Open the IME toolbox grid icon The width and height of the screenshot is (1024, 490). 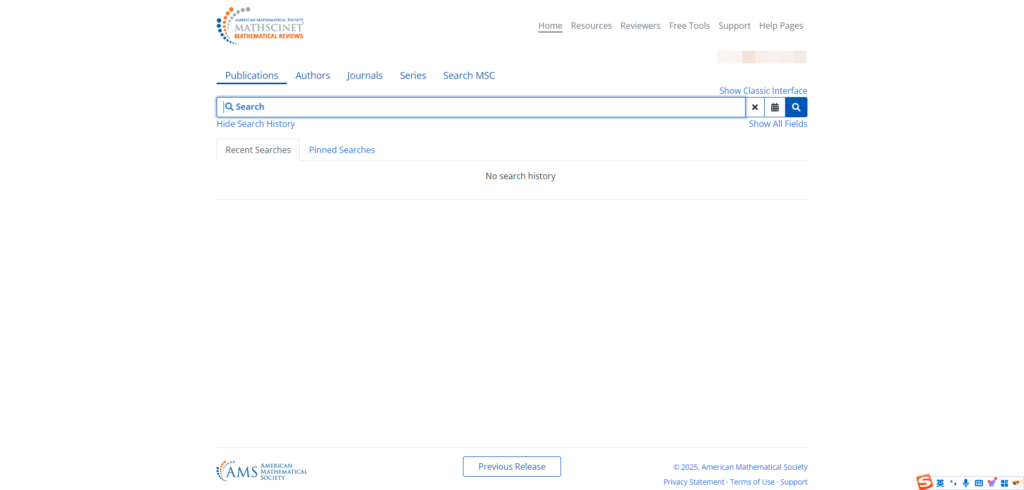pyautogui.click(x=1004, y=483)
